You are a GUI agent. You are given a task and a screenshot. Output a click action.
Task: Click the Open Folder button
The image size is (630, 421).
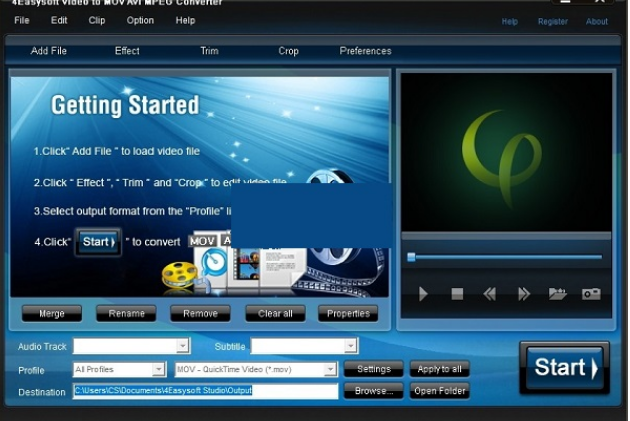440,391
